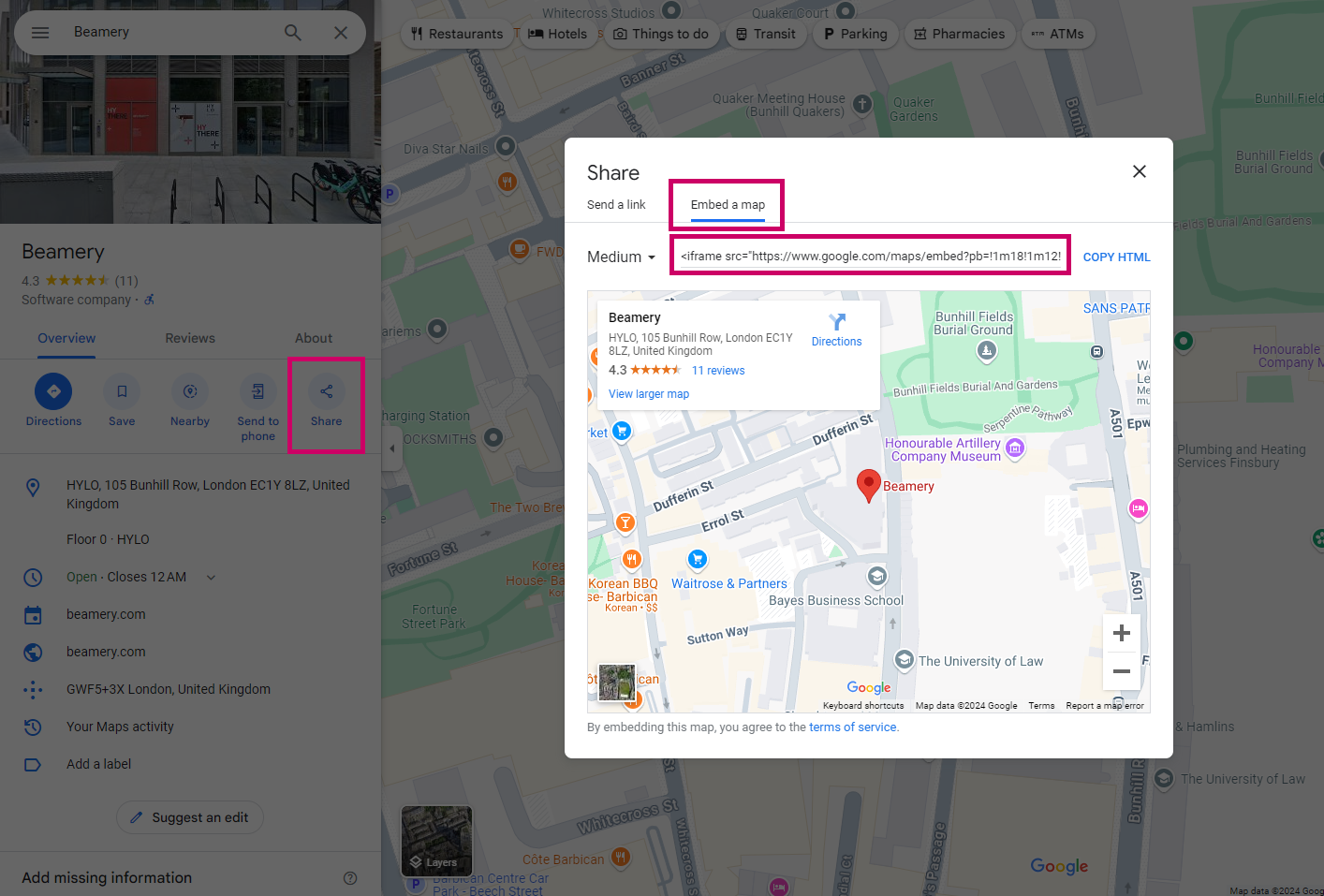Click the hours clock icon
This screenshot has height=896, width=1324.
point(33,578)
